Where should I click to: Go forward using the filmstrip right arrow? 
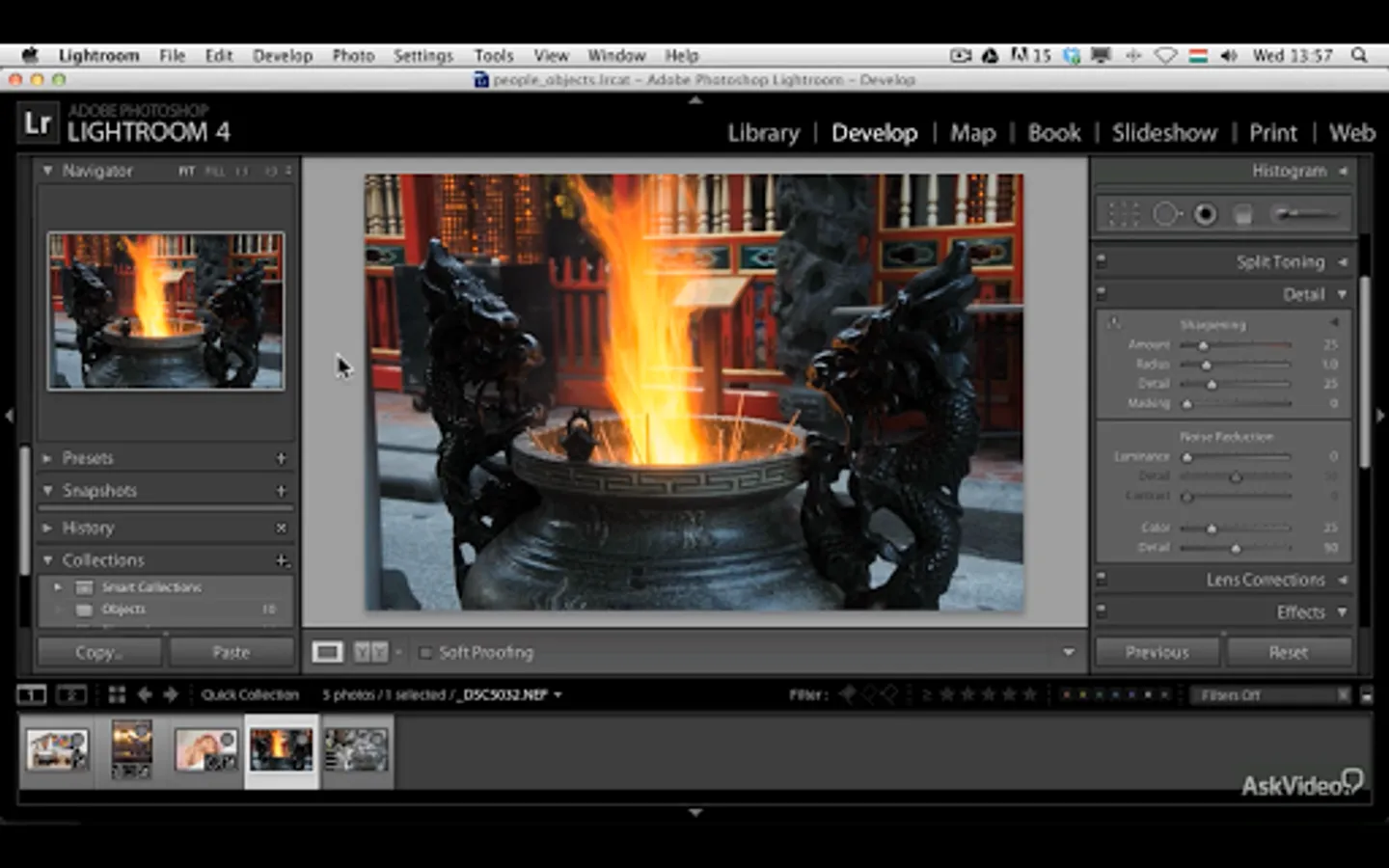coord(171,694)
